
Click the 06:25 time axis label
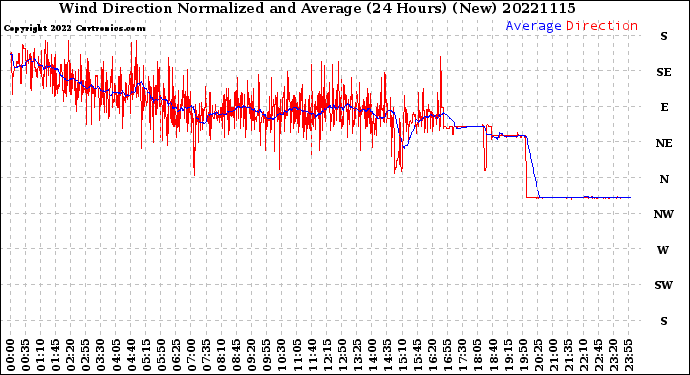[x=176, y=355]
